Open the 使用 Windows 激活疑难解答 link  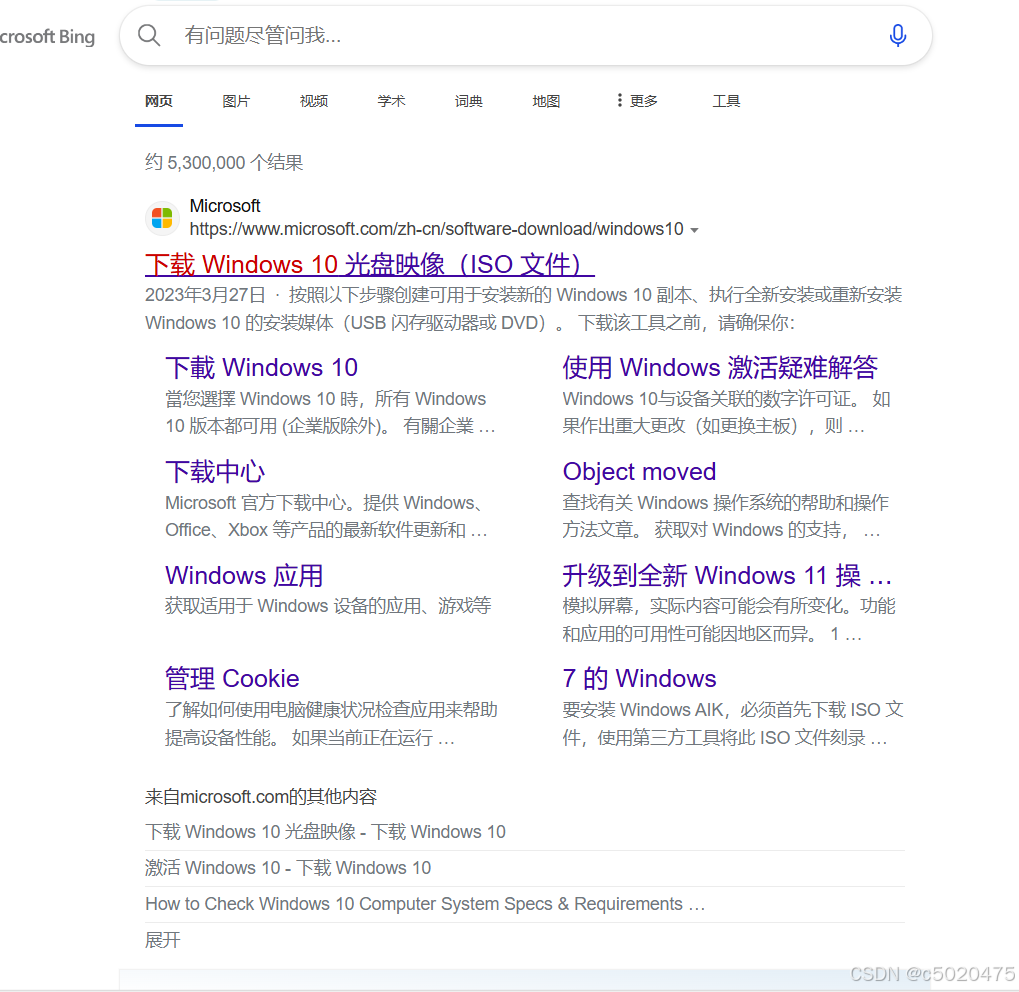point(719,367)
